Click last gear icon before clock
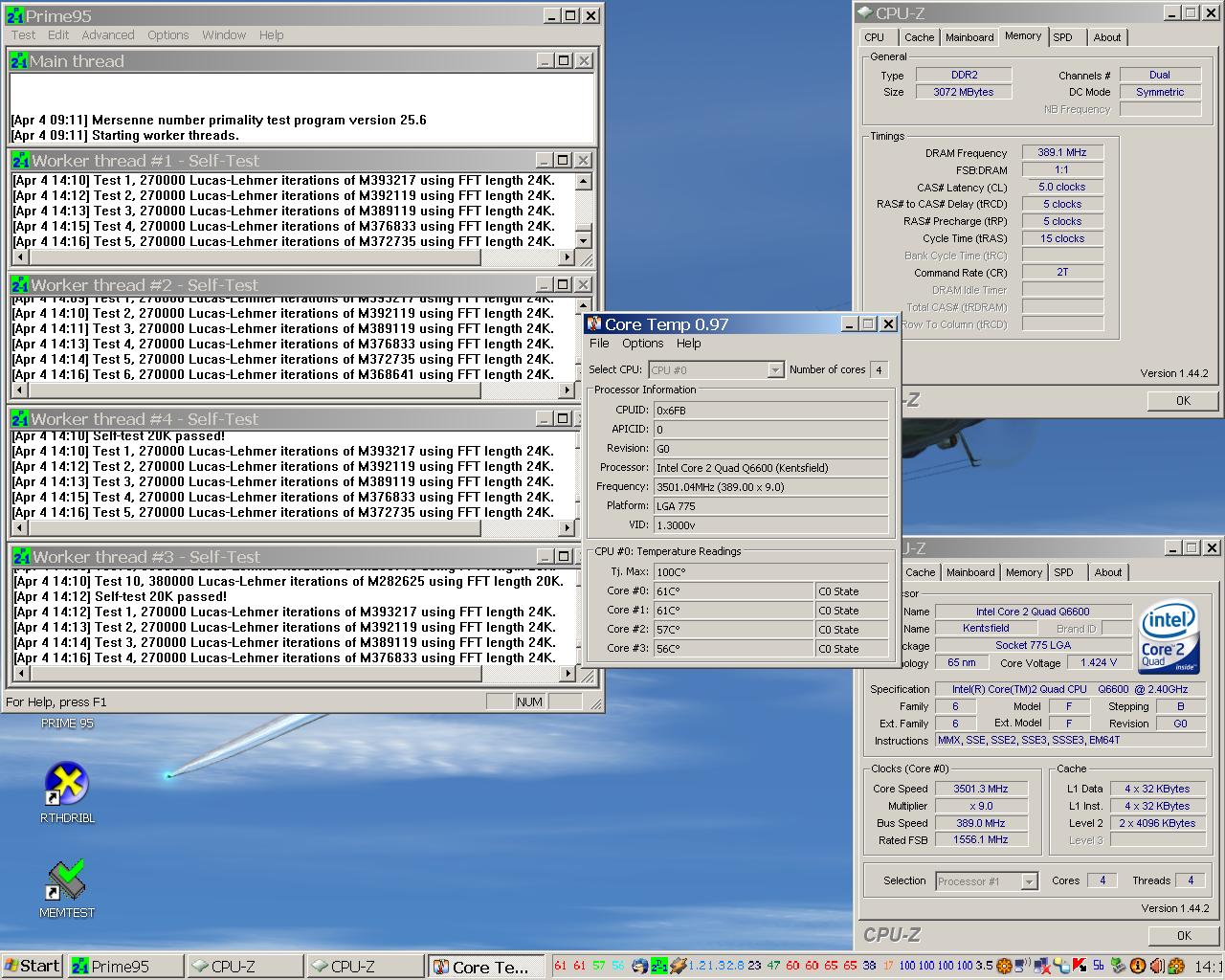The height and width of the screenshot is (980, 1225). click(x=1176, y=966)
